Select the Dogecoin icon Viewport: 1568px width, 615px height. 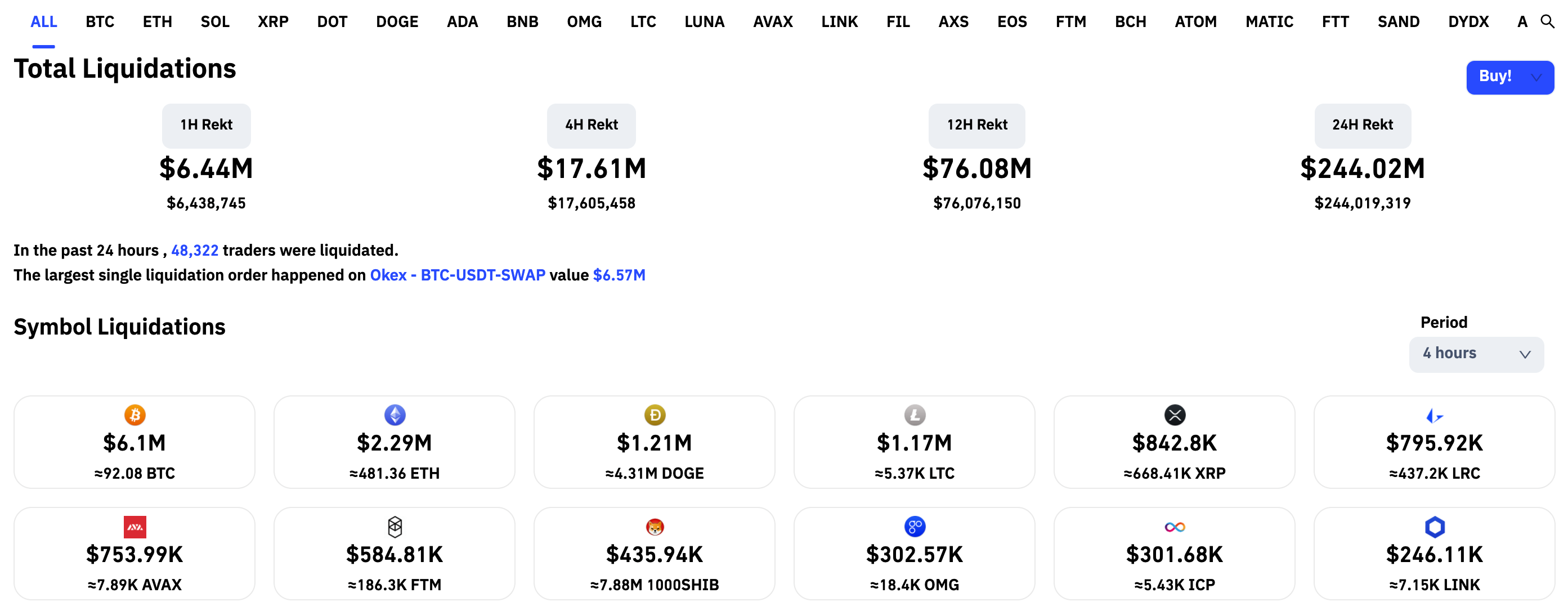655,415
